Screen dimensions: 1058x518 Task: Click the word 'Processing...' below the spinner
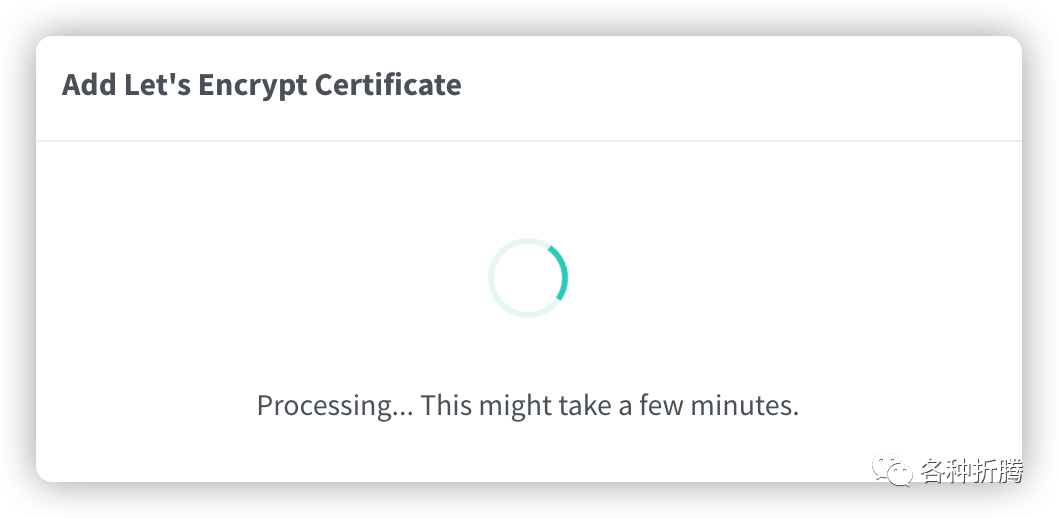pos(333,406)
